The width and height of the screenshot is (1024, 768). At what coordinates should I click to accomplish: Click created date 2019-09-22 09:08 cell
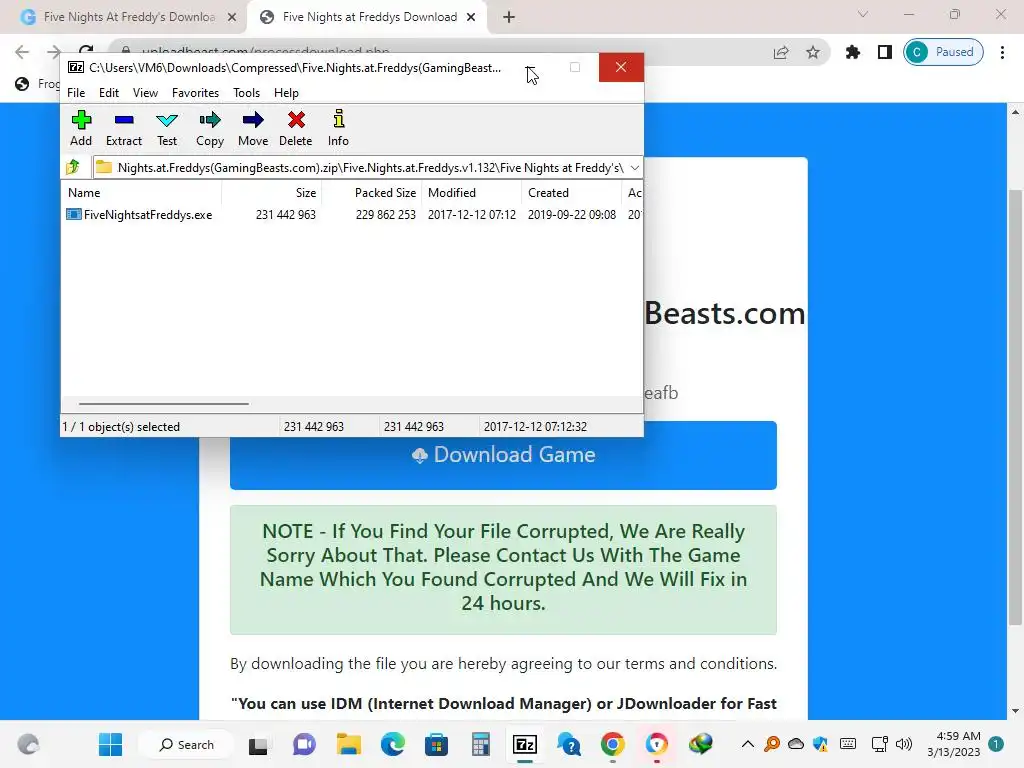point(571,215)
